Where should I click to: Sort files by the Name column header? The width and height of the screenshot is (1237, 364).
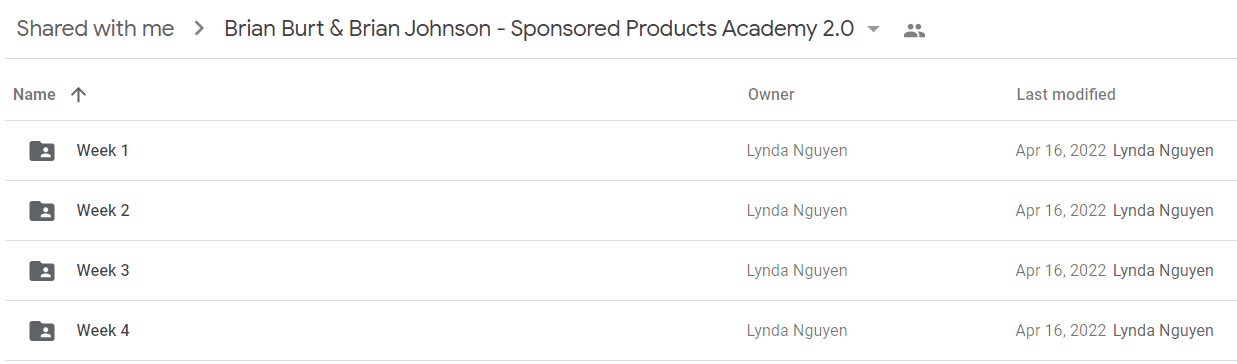click(x=34, y=95)
